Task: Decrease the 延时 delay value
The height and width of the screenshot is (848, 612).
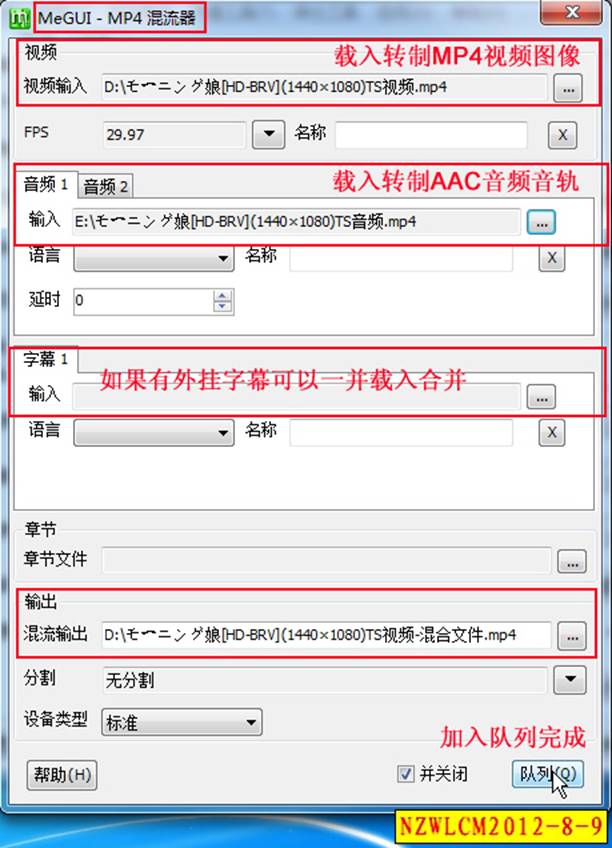Action: 223,307
